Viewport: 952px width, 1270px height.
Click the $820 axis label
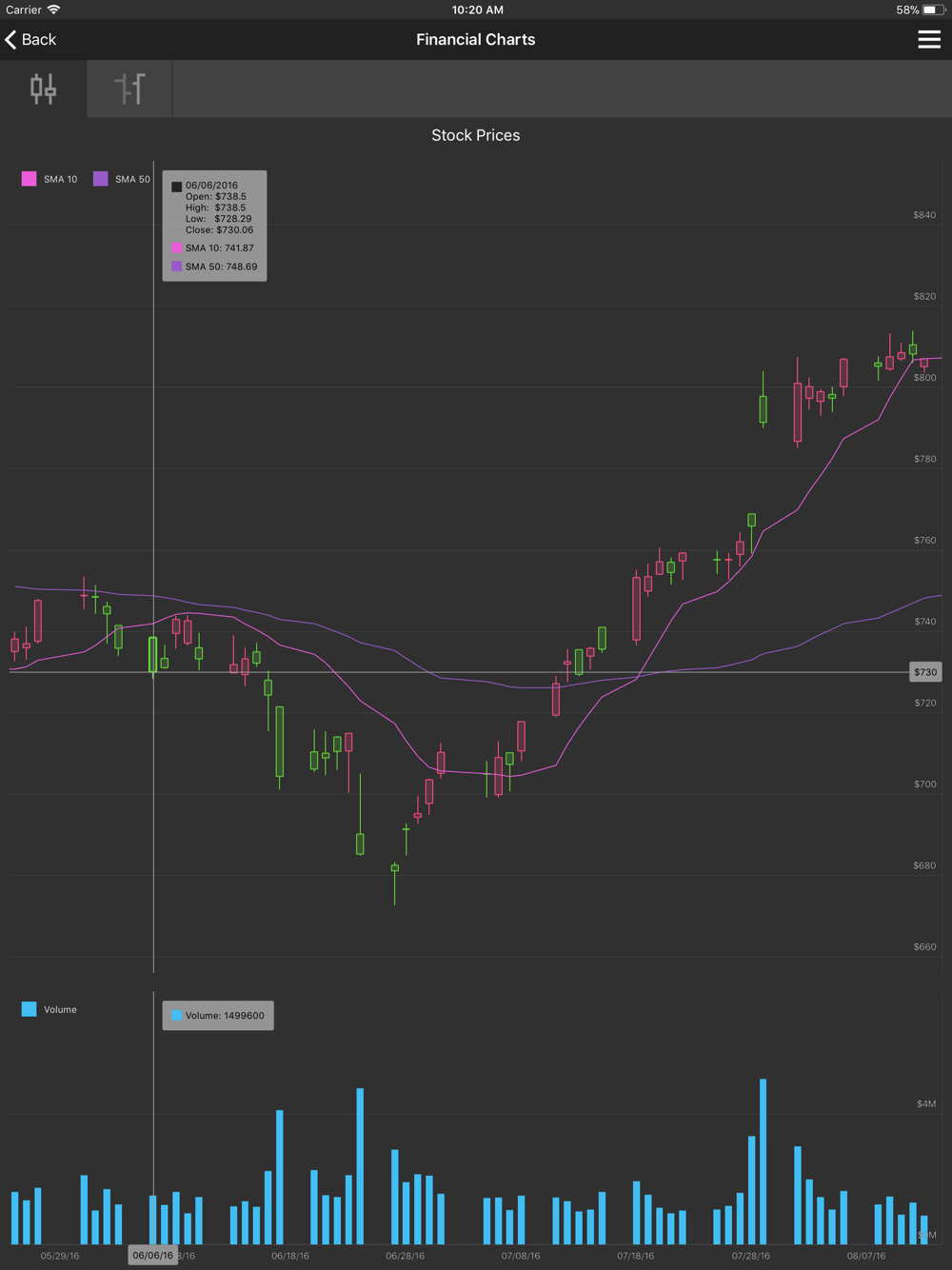pos(924,296)
